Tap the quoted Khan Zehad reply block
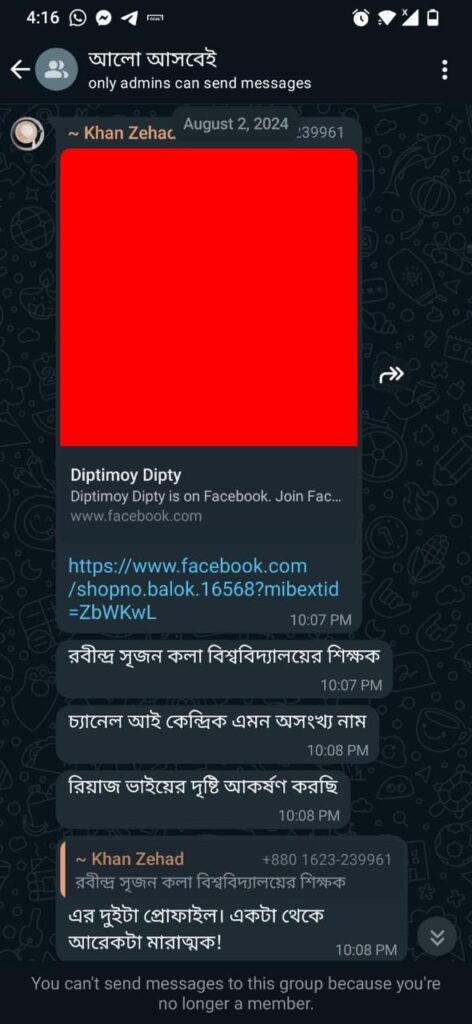Viewport: 472px width, 1024px height. (x=232, y=870)
